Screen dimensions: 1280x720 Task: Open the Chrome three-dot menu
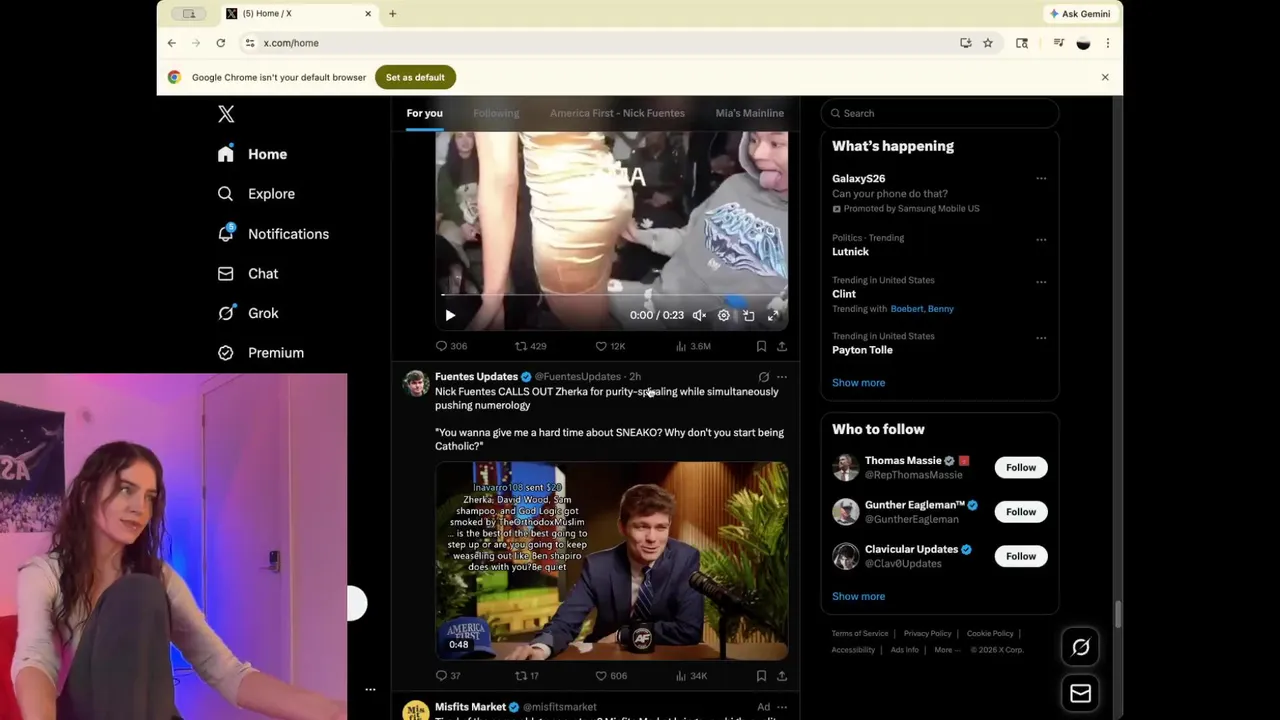[x=1108, y=43]
